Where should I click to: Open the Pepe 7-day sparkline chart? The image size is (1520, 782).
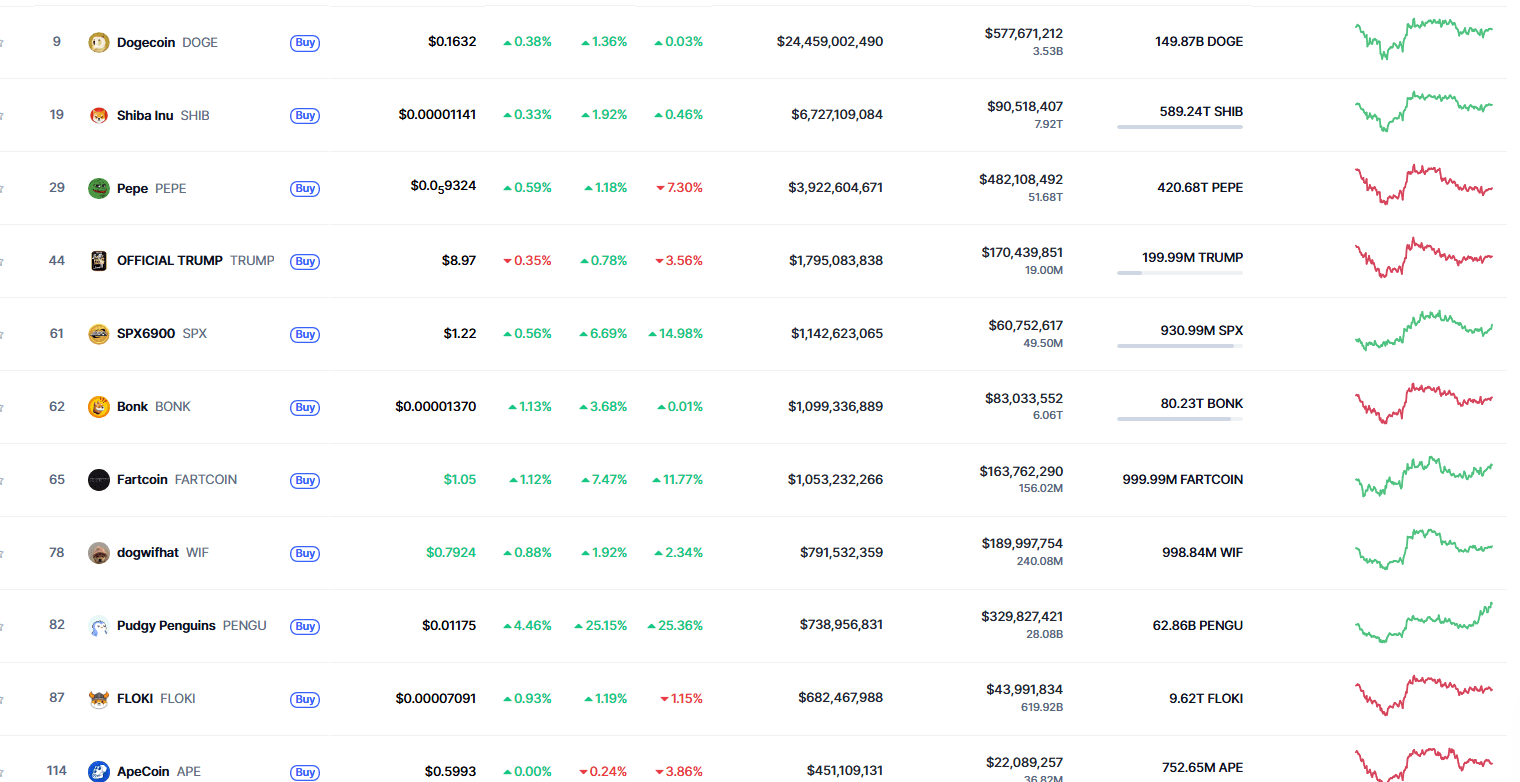[1424, 185]
